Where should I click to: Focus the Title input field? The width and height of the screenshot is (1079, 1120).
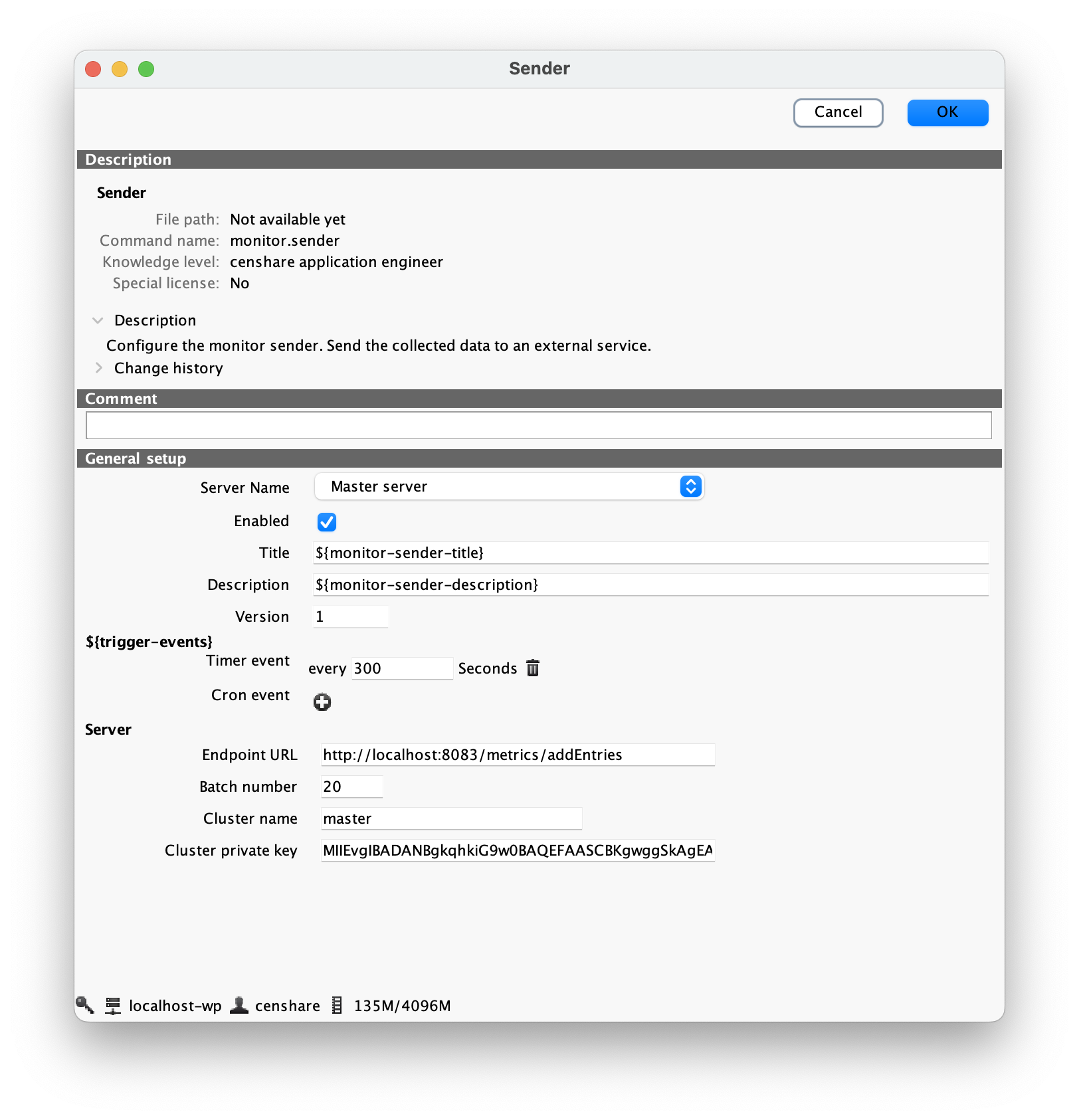pos(650,553)
